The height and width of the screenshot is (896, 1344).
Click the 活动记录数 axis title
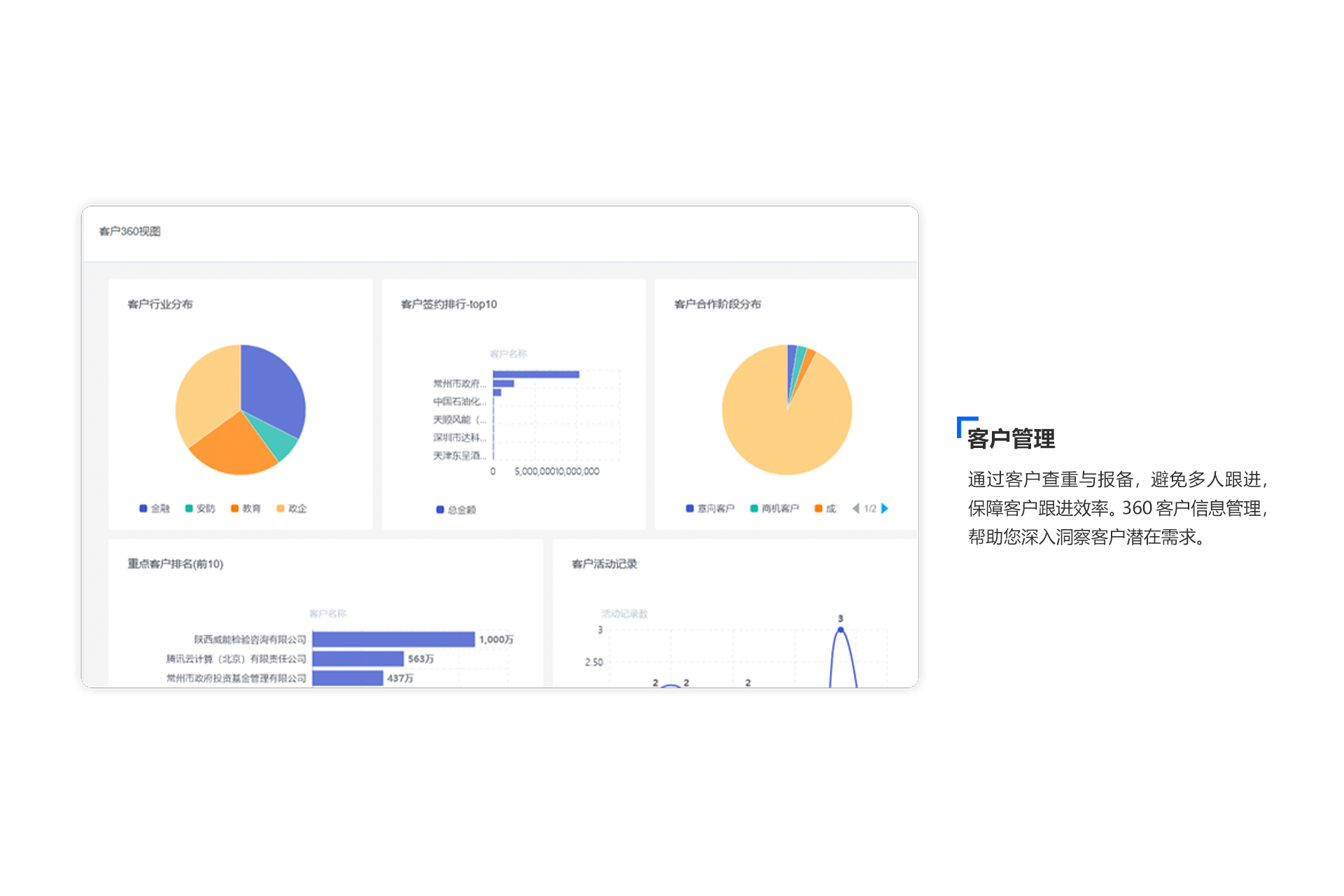625,615
